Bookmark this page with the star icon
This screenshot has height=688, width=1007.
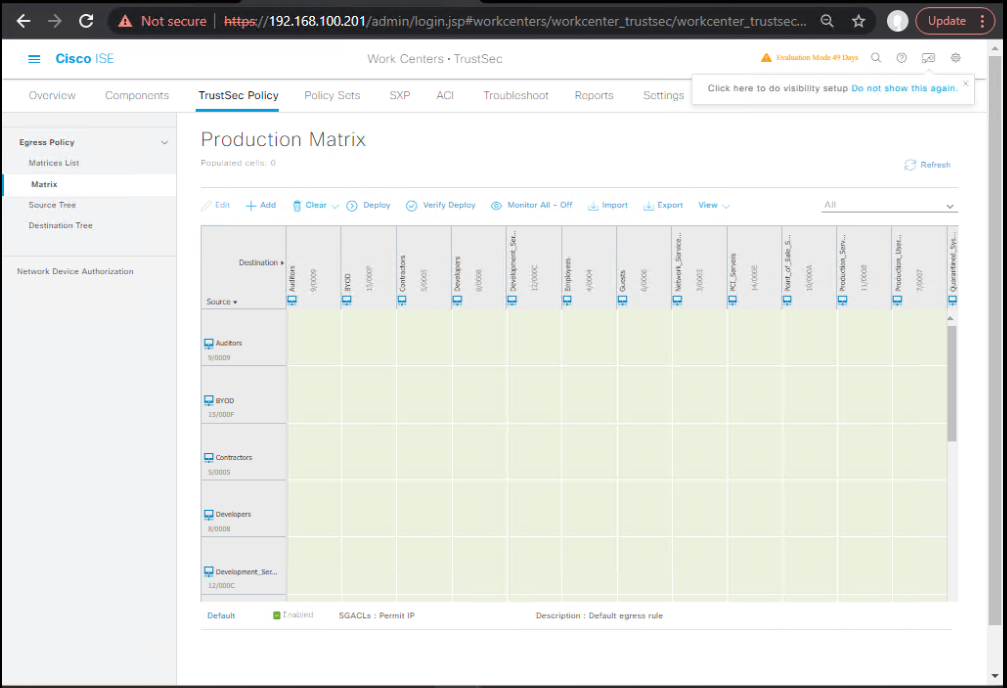(x=859, y=21)
